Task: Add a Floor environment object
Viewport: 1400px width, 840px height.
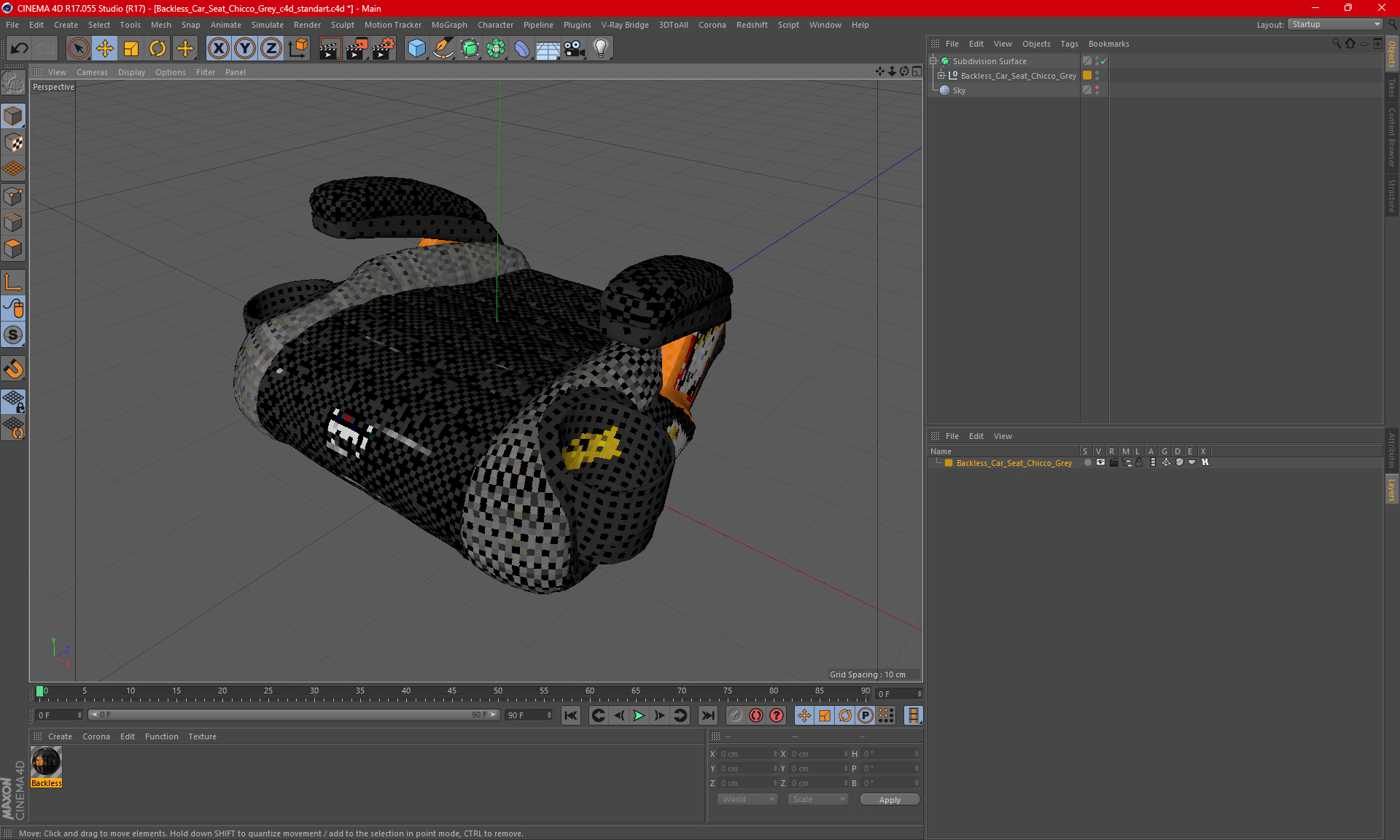Action: pos(548,48)
